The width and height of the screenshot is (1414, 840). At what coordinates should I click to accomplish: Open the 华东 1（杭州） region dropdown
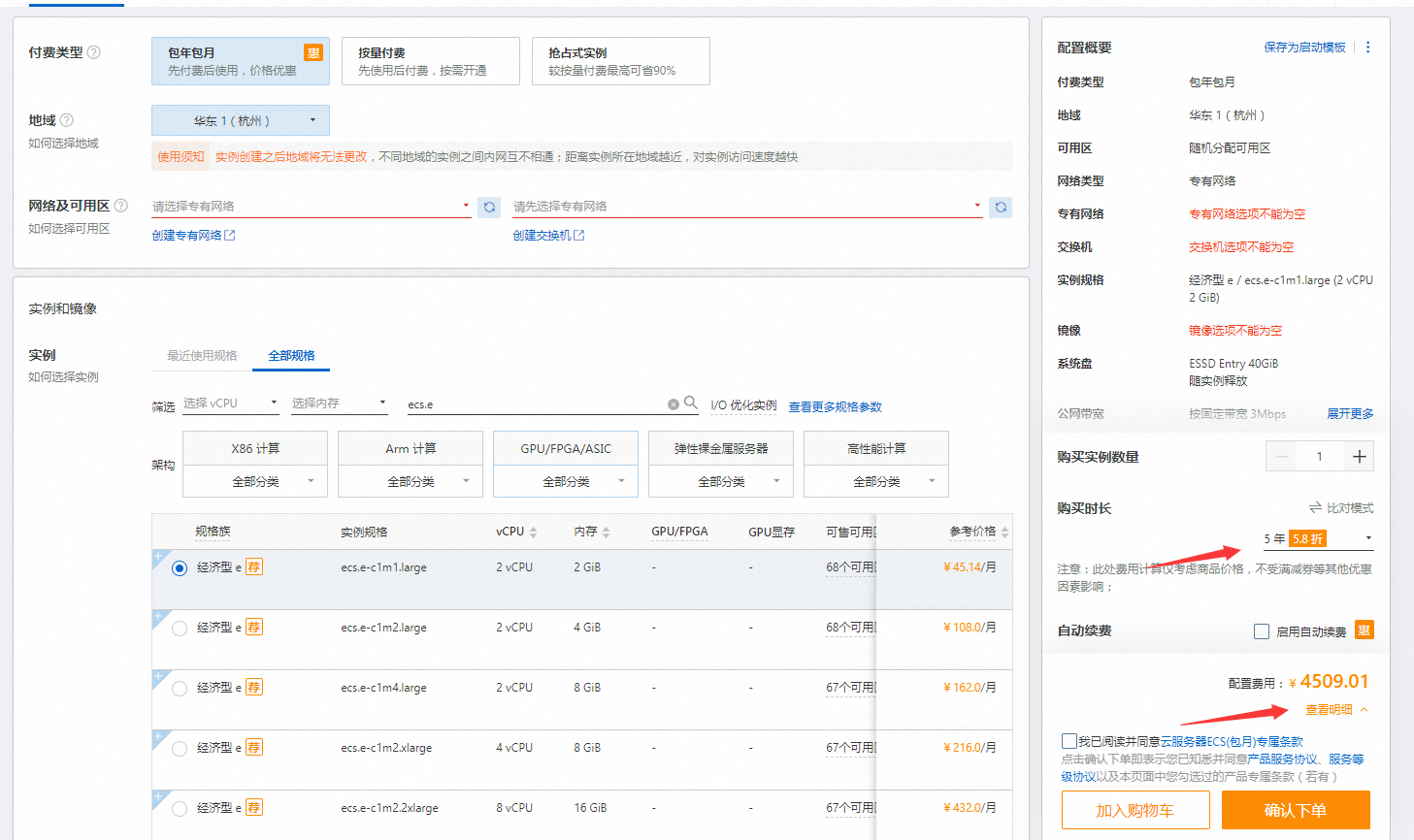coord(241,120)
